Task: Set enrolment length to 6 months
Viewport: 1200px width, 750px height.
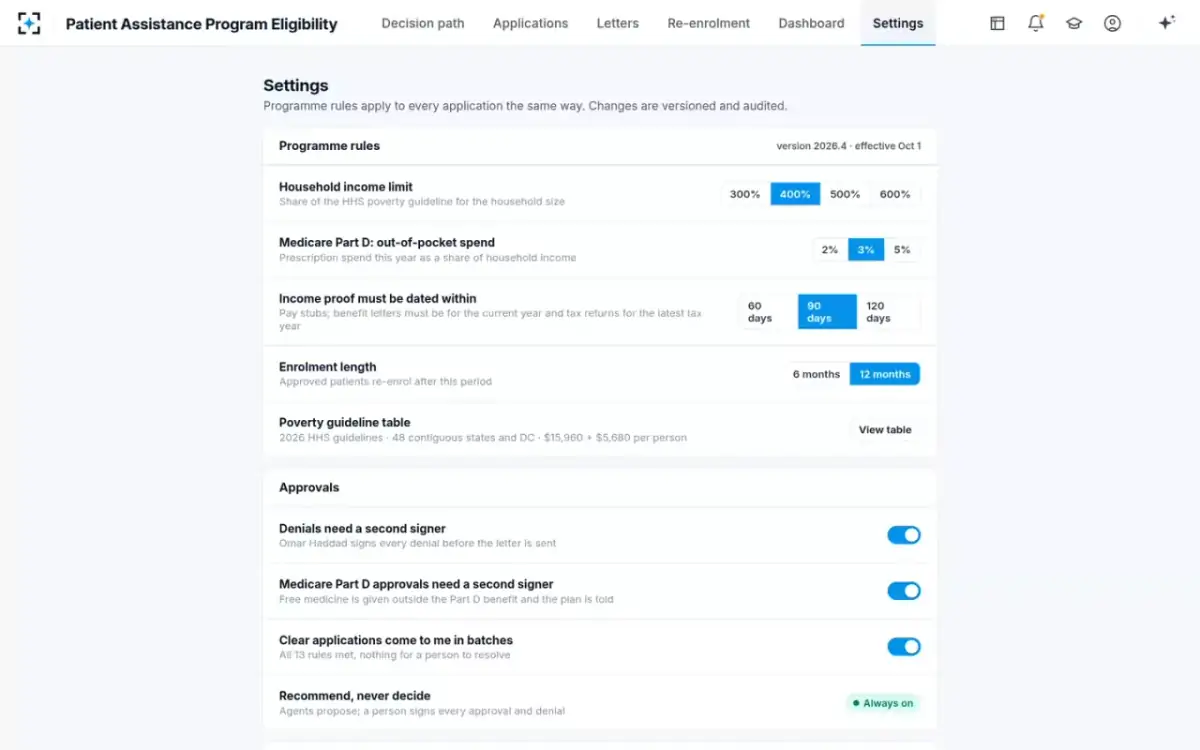Action: coord(816,374)
